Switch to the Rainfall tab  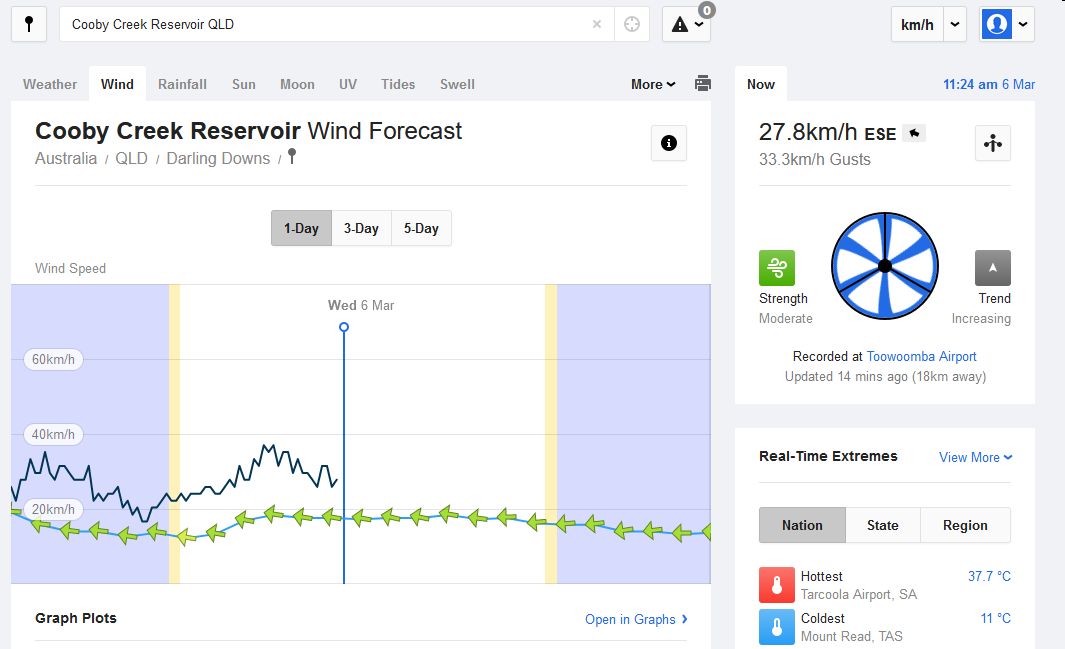coord(182,84)
